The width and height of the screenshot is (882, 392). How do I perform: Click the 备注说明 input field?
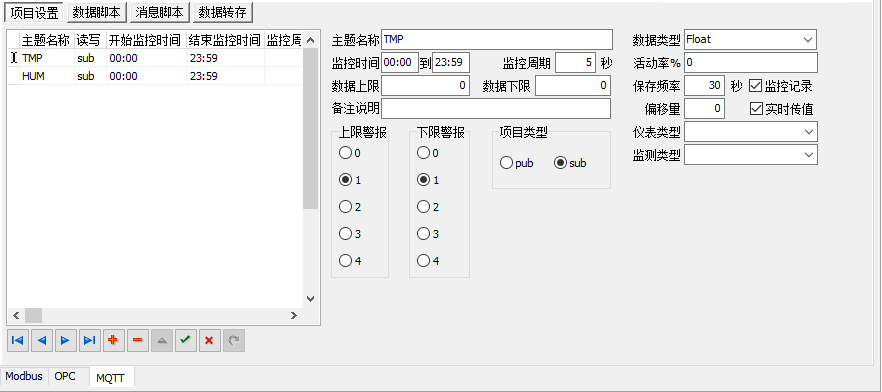pyautogui.click(x=496, y=109)
